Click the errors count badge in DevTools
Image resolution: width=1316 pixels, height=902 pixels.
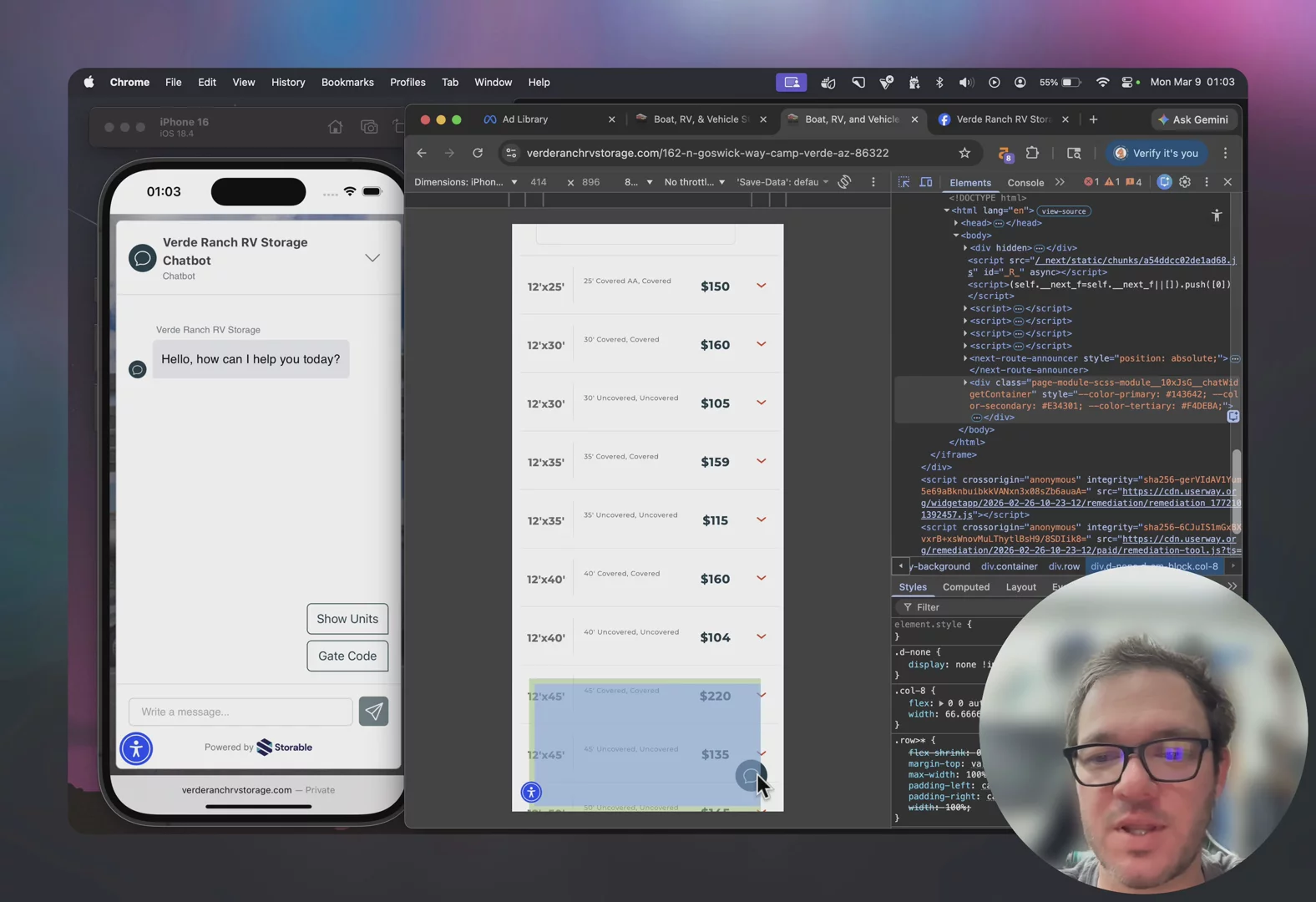[x=1091, y=182]
